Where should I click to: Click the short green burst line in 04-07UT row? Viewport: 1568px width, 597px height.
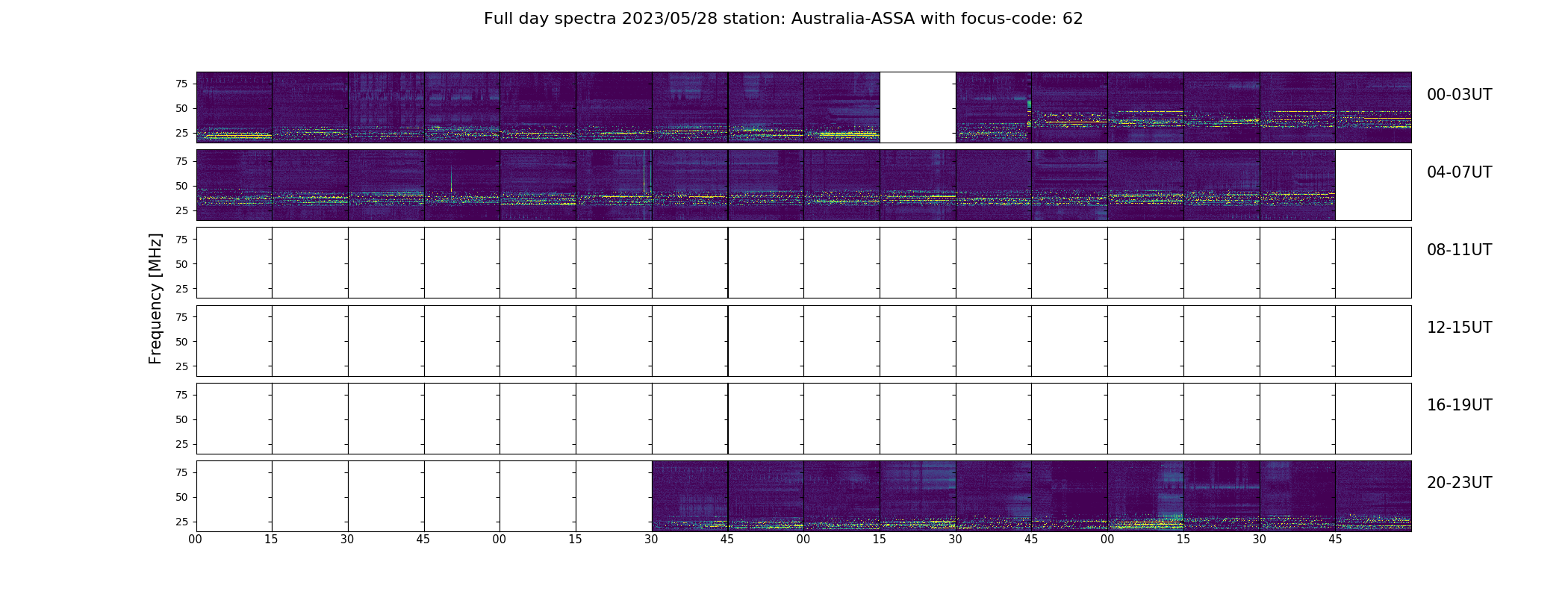tap(451, 179)
